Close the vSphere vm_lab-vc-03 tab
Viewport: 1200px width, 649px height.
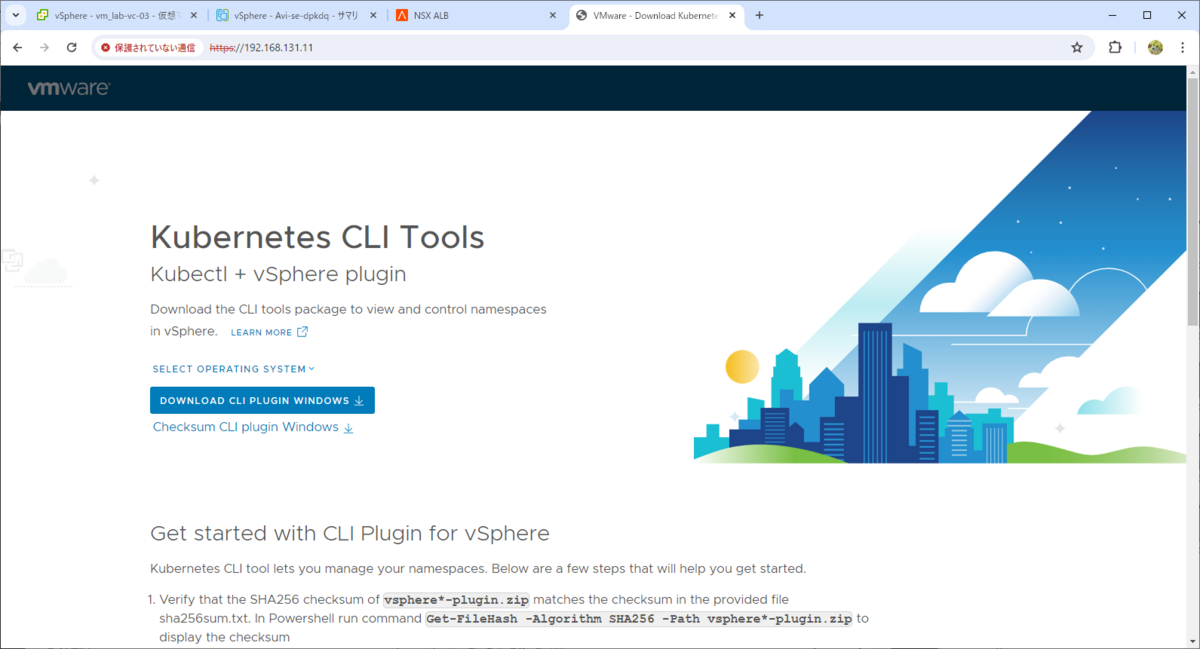[x=192, y=16]
